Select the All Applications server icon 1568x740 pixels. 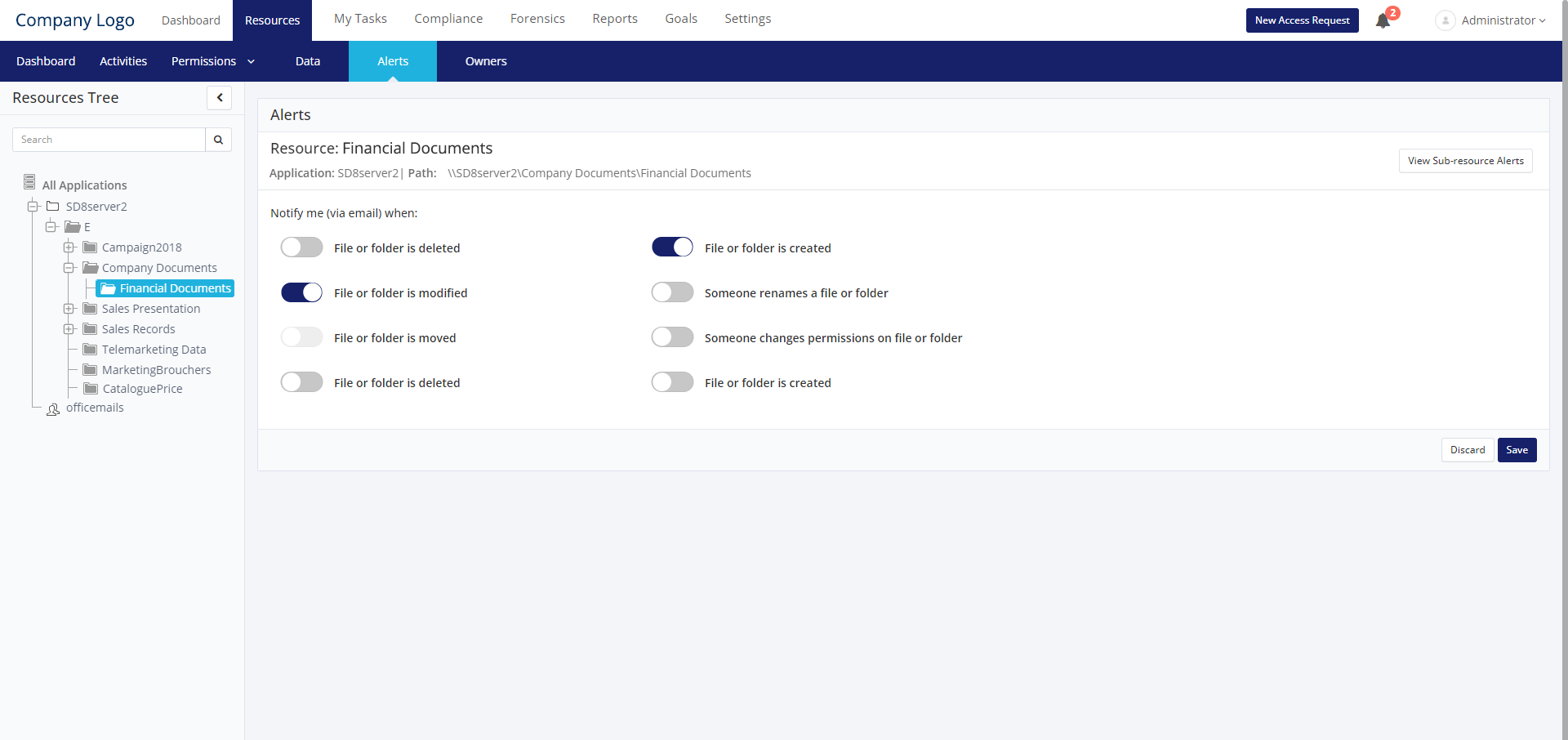(x=29, y=182)
